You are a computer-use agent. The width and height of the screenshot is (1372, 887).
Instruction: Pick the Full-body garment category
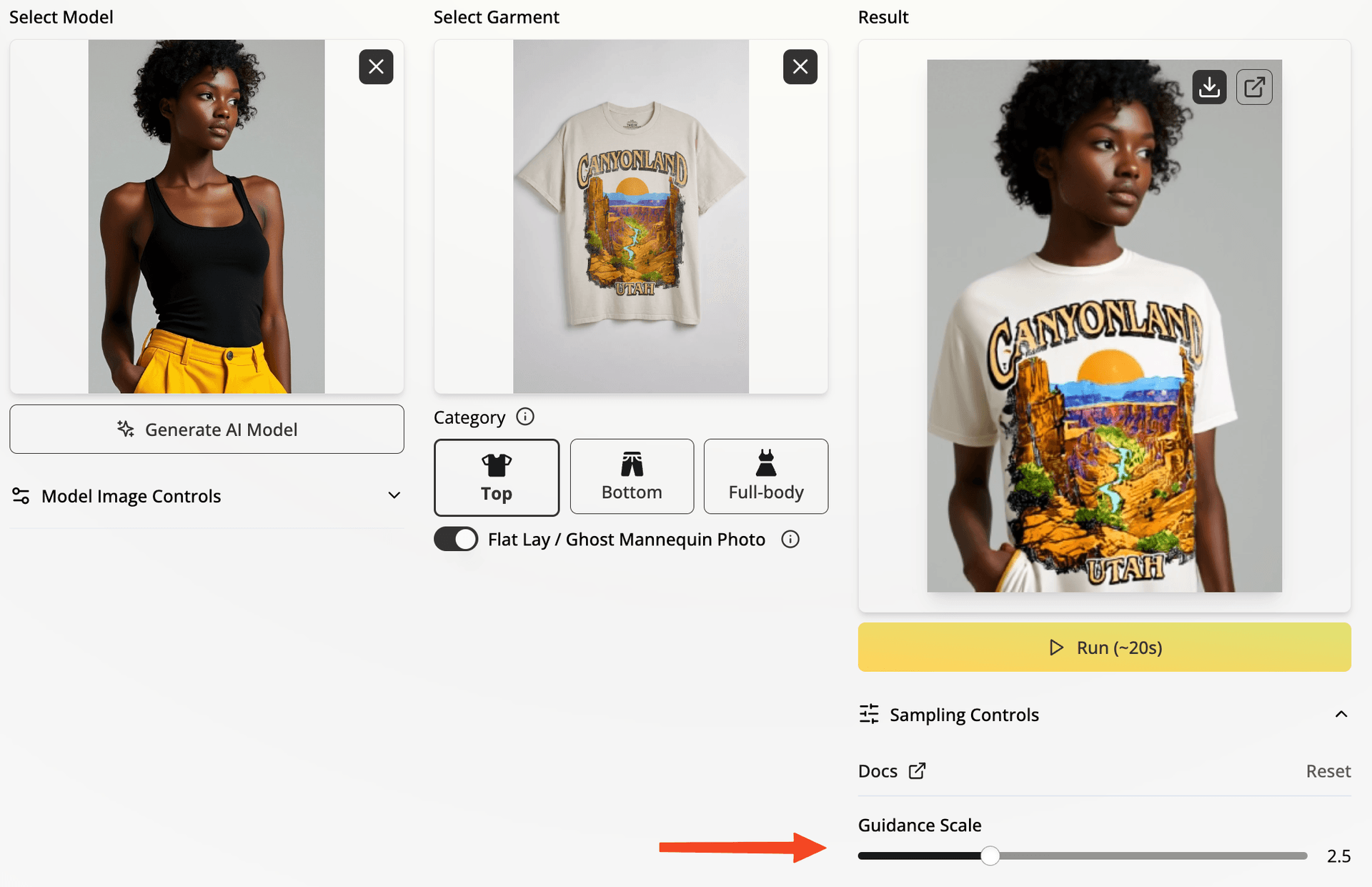pyautogui.click(x=766, y=477)
